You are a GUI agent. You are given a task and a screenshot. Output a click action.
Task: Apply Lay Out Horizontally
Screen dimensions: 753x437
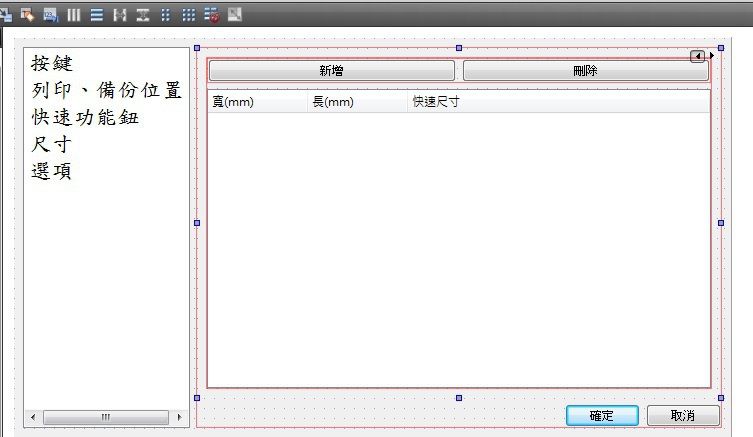73,15
